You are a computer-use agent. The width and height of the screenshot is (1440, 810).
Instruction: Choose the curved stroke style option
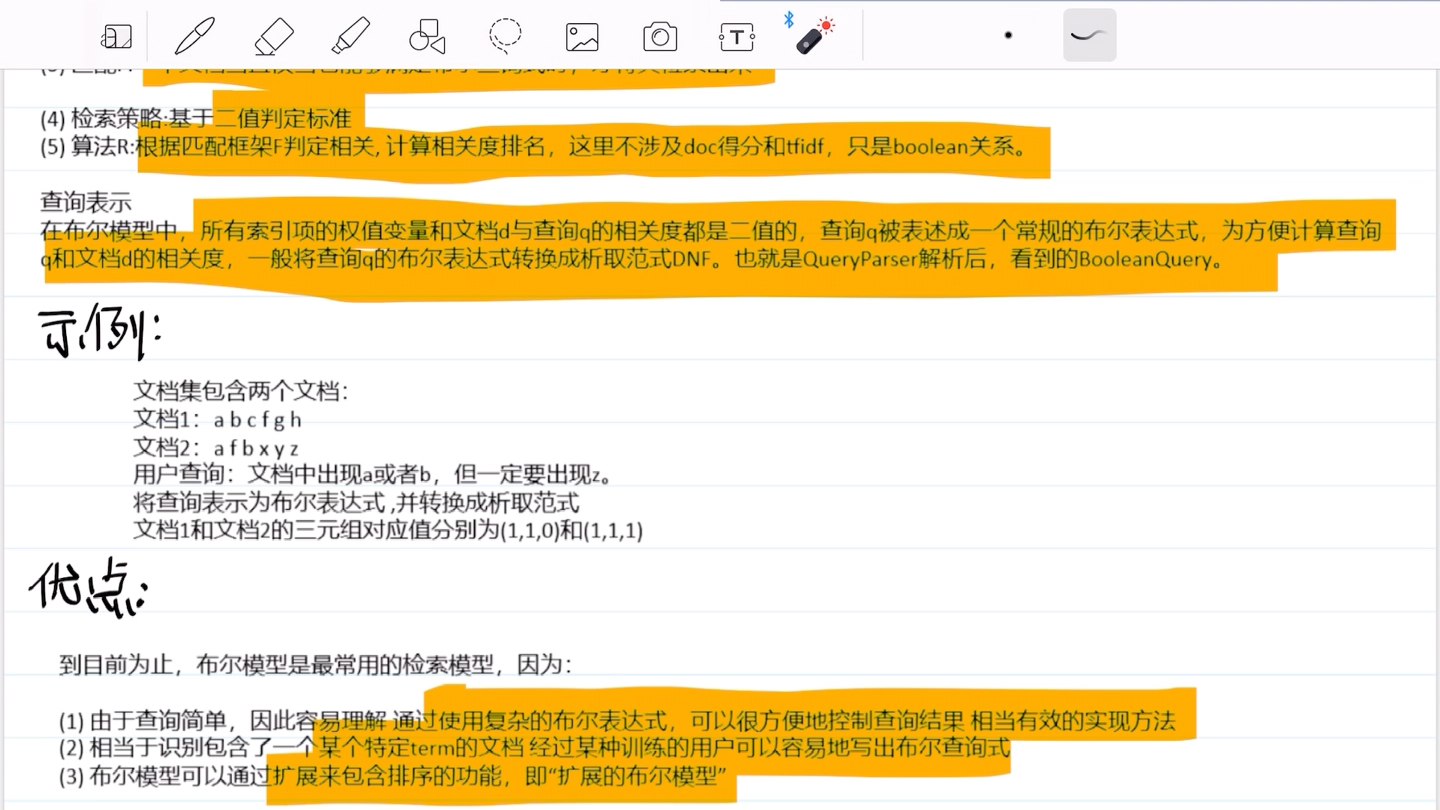(x=1089, y=35)
